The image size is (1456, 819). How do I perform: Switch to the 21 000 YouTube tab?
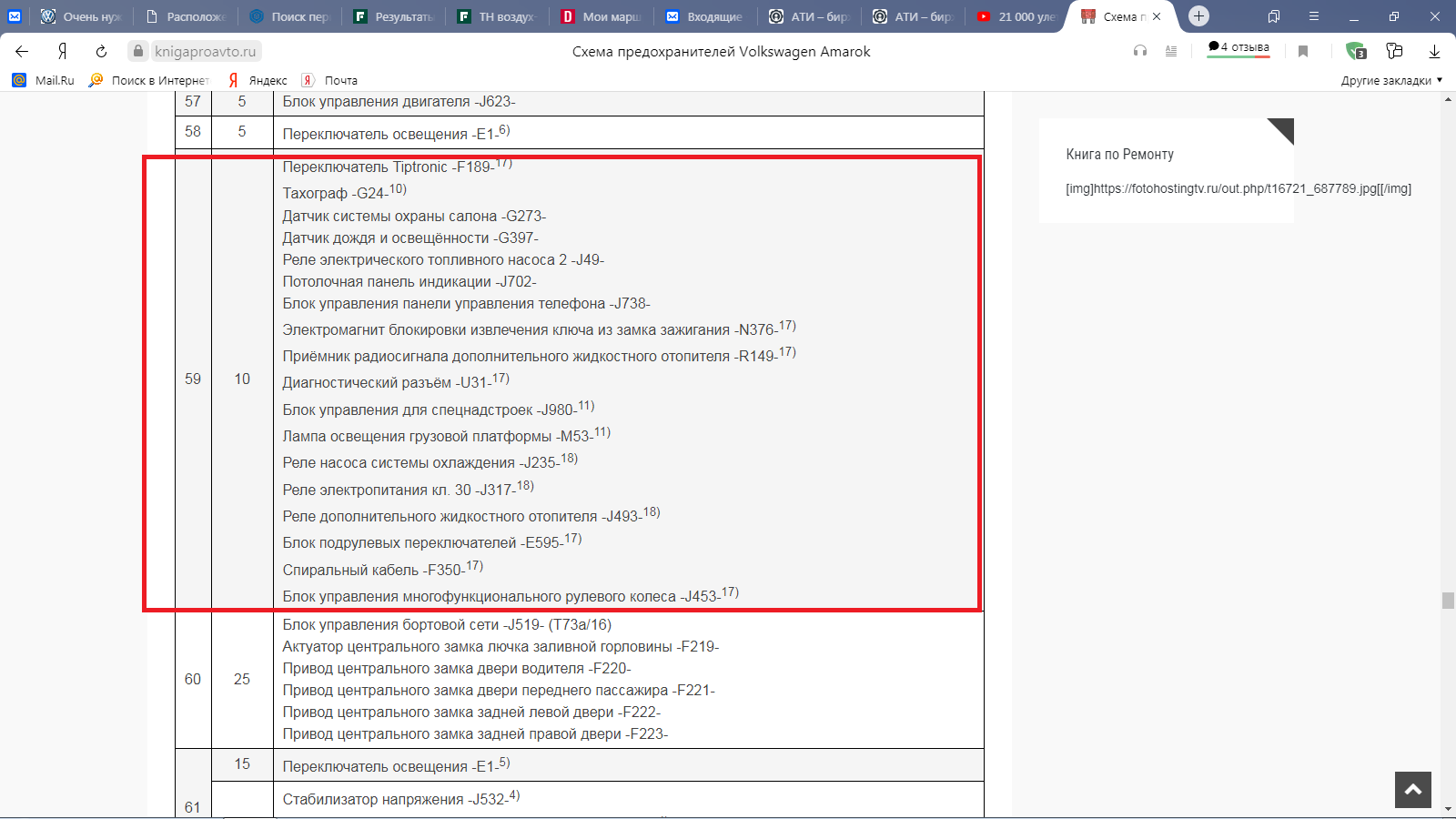pos(1016,16)
